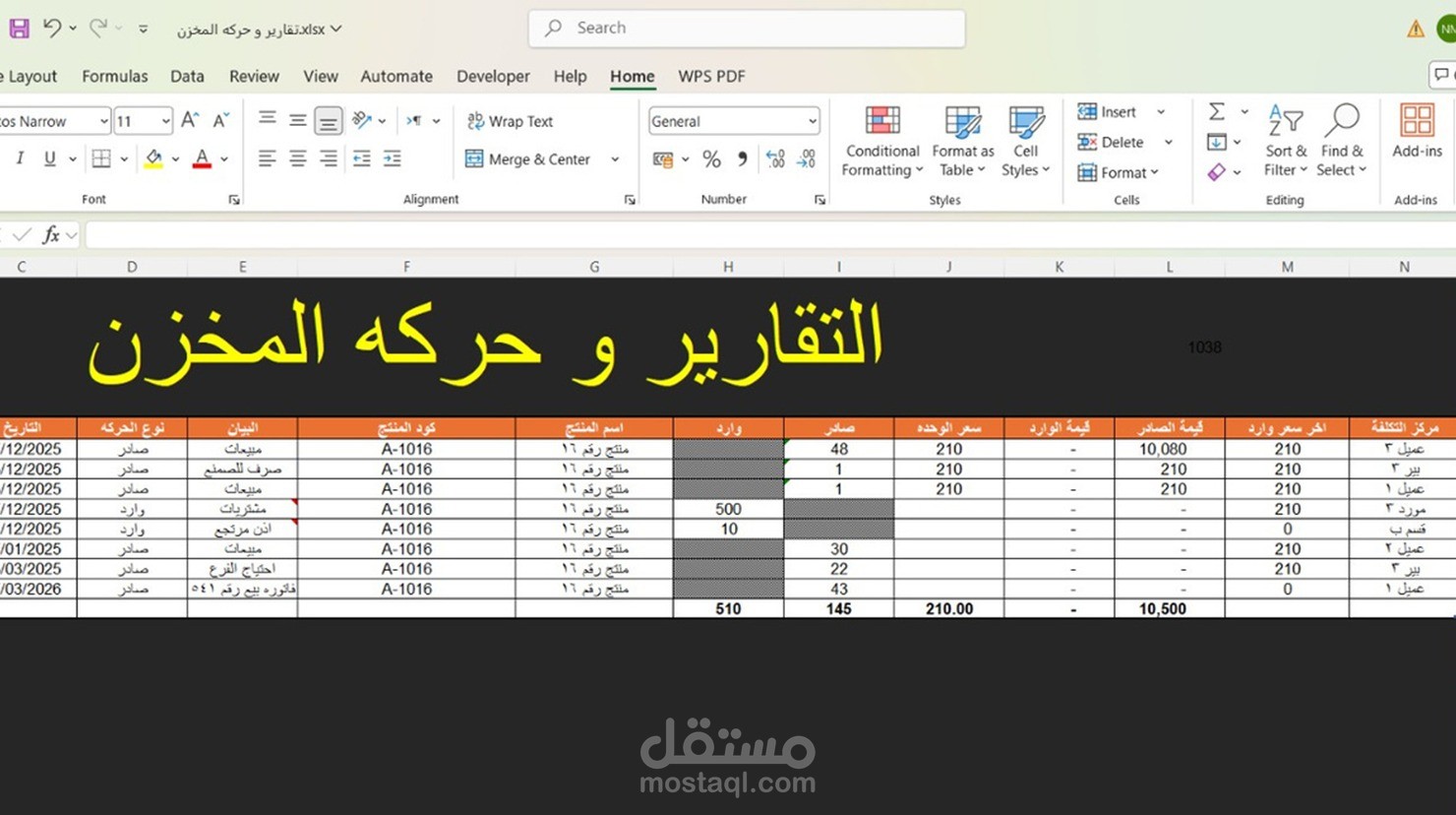The image size is (1456, 815).
Task: Decrease the cell indent
Action: pos(361,158)
